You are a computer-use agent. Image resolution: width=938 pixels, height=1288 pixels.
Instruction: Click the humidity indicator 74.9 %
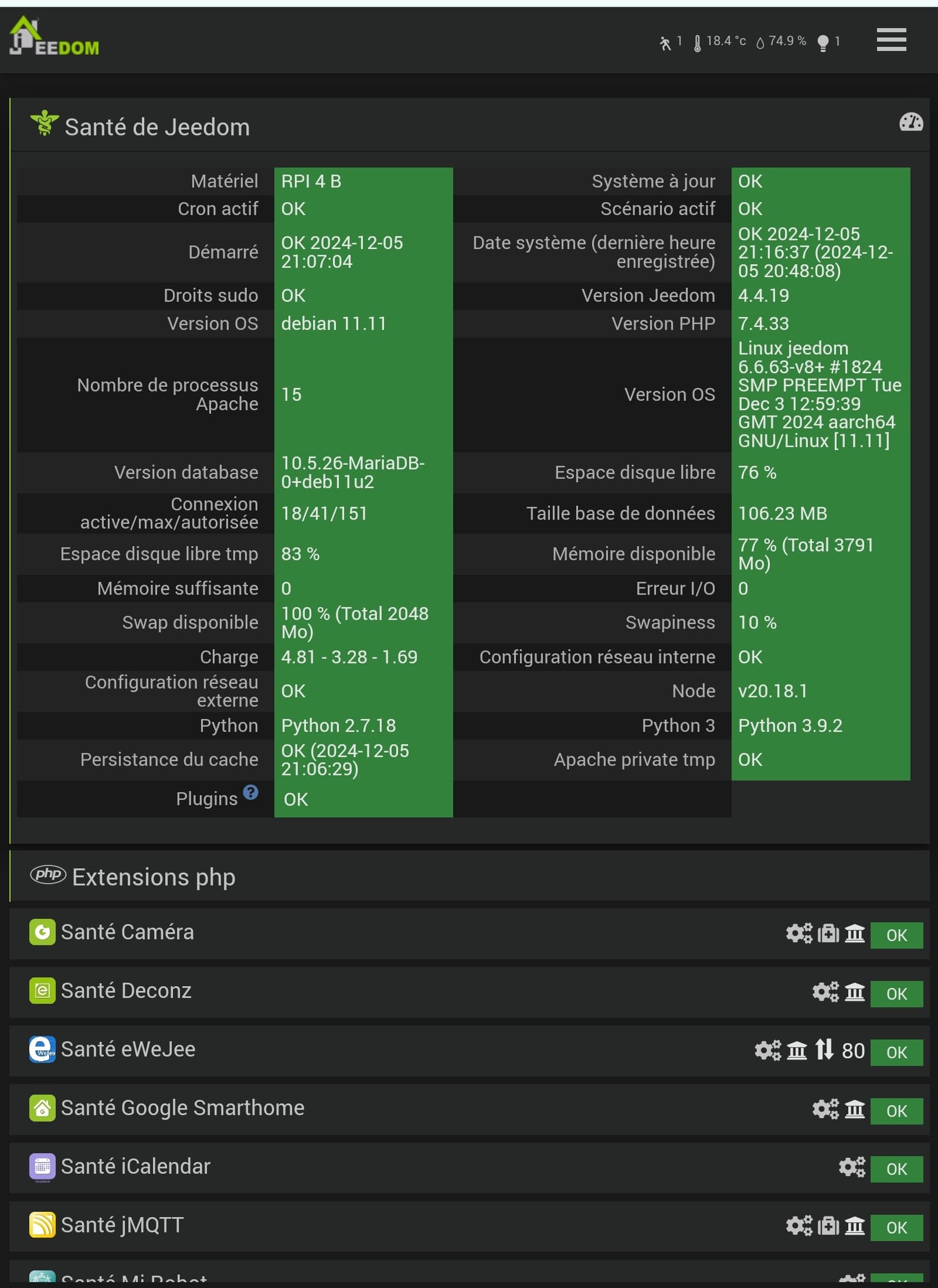(781, 42)
